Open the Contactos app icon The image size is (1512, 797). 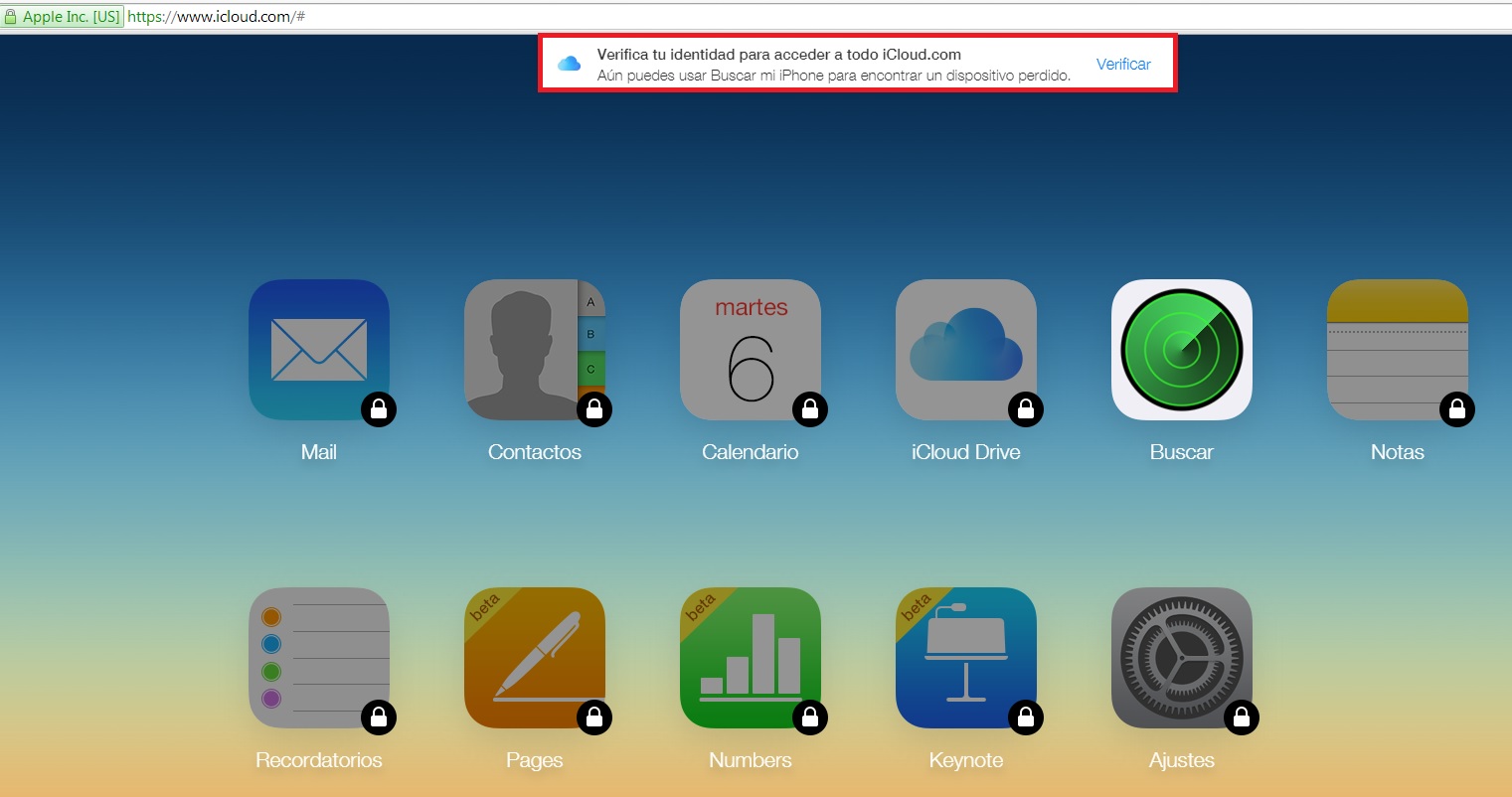(535, 350)
